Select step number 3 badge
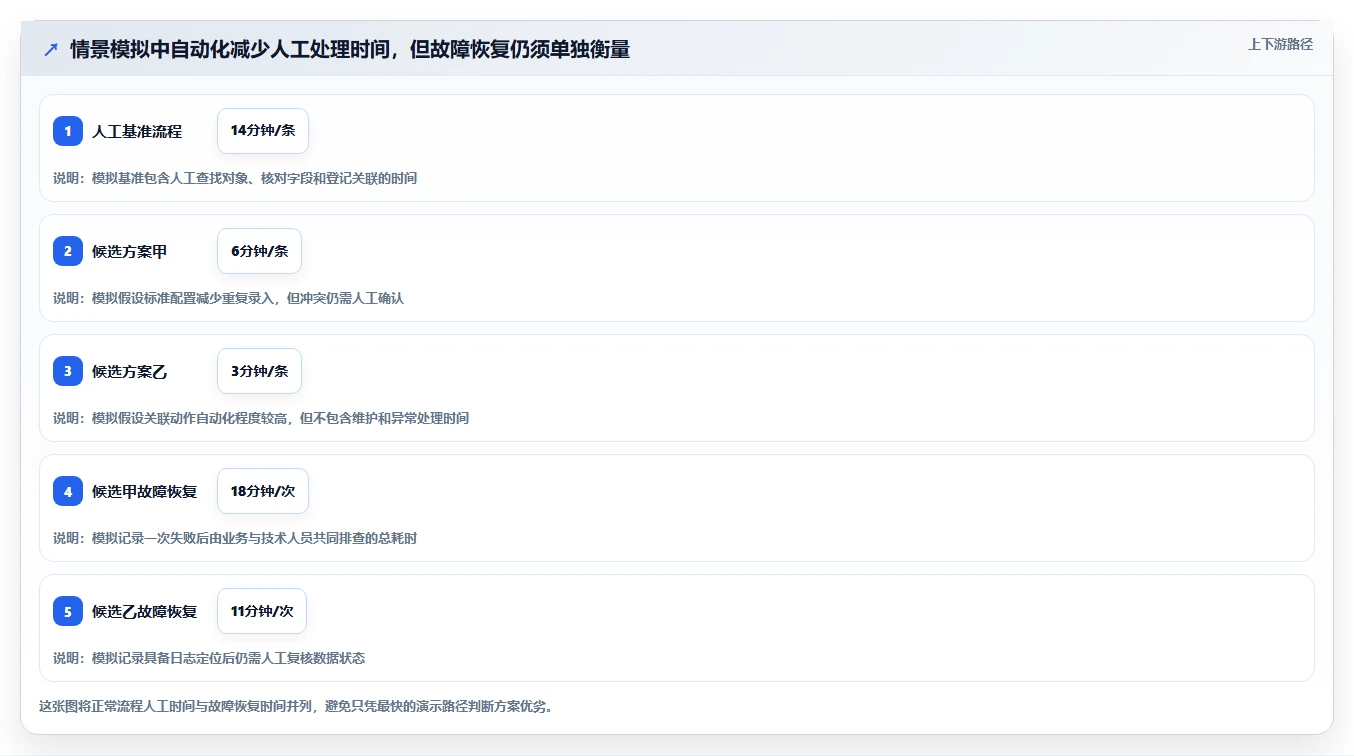The width and height of the screenshot is (1354, 756). [68, 371]
